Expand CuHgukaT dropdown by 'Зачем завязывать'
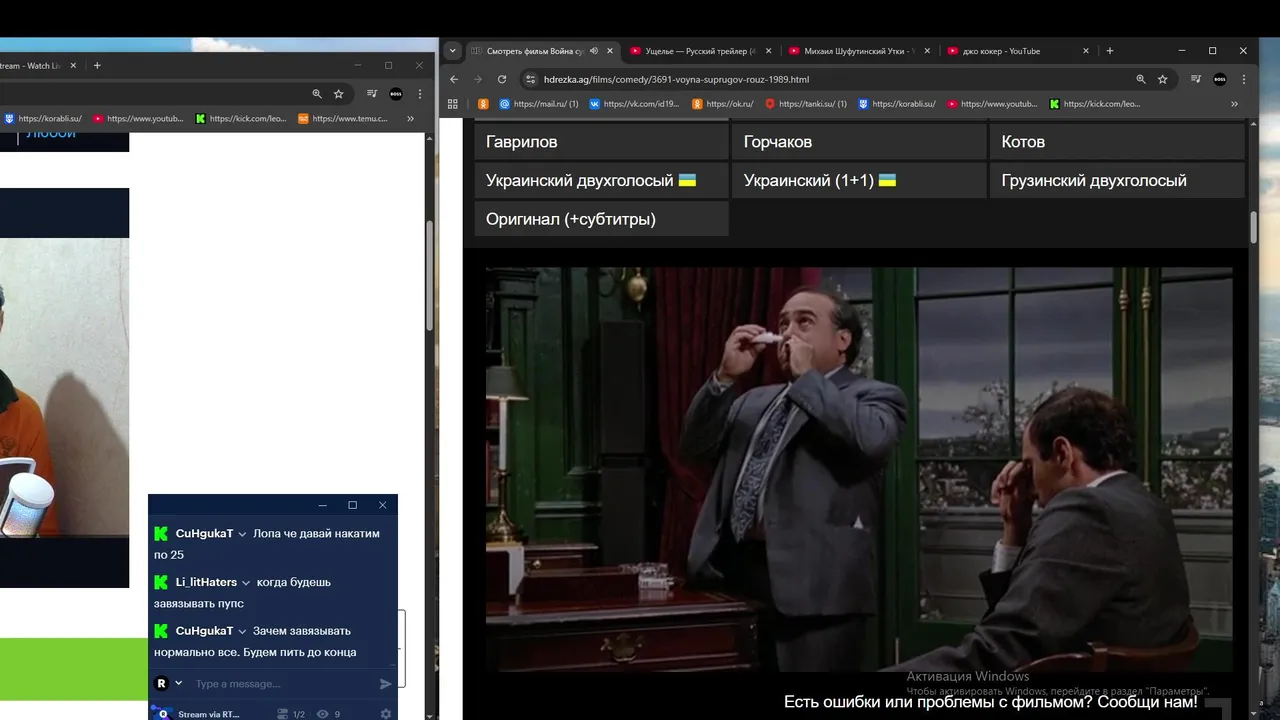The image size is (1280, 720). (x=242, y=632)
